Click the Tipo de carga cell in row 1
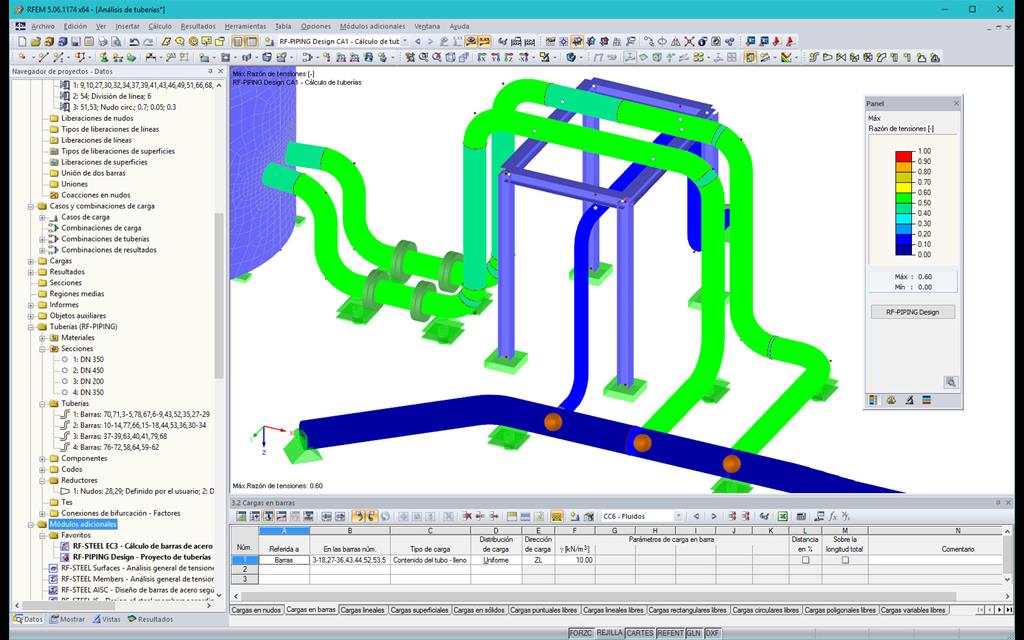The height and width of the screenshot is (640, 1024). click(x=430, y=560)
